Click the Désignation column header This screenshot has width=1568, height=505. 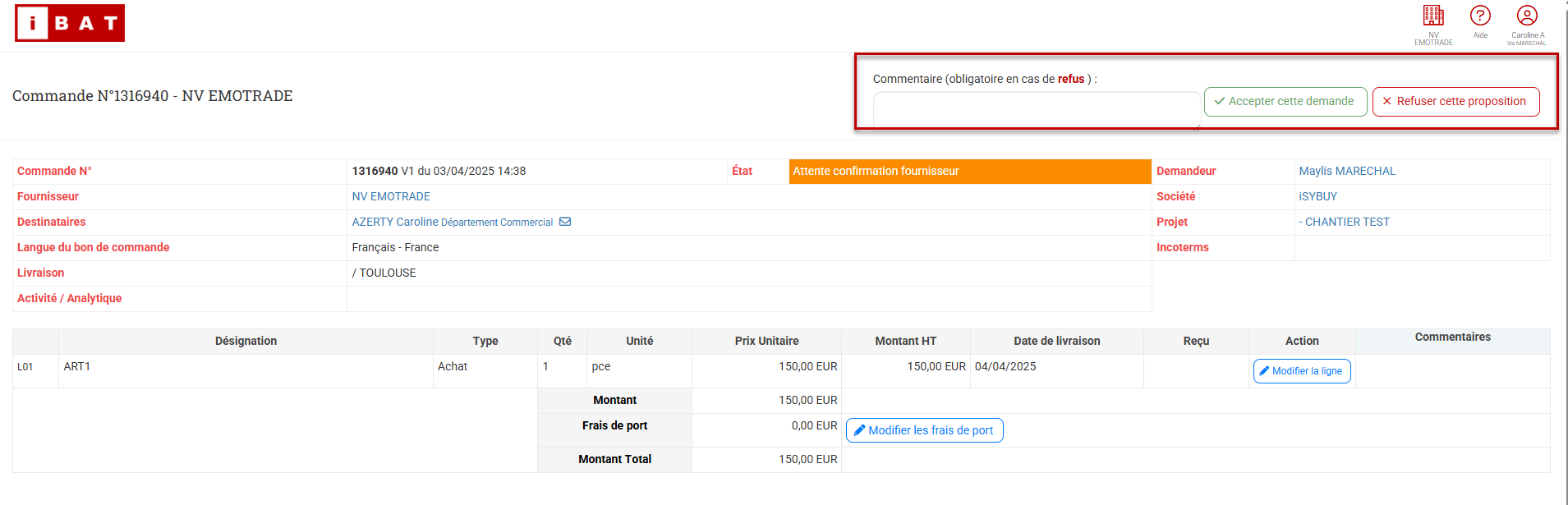pos(246,341)
